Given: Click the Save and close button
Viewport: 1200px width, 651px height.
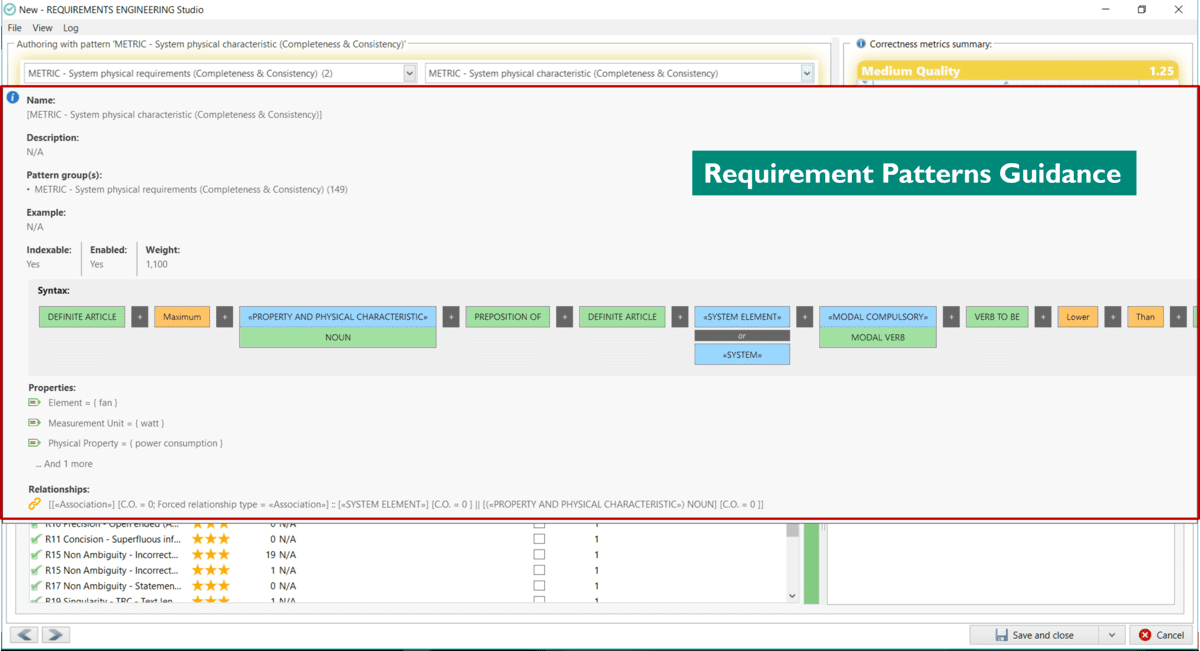Looking at the screenshot, I should coord(1035,635).
